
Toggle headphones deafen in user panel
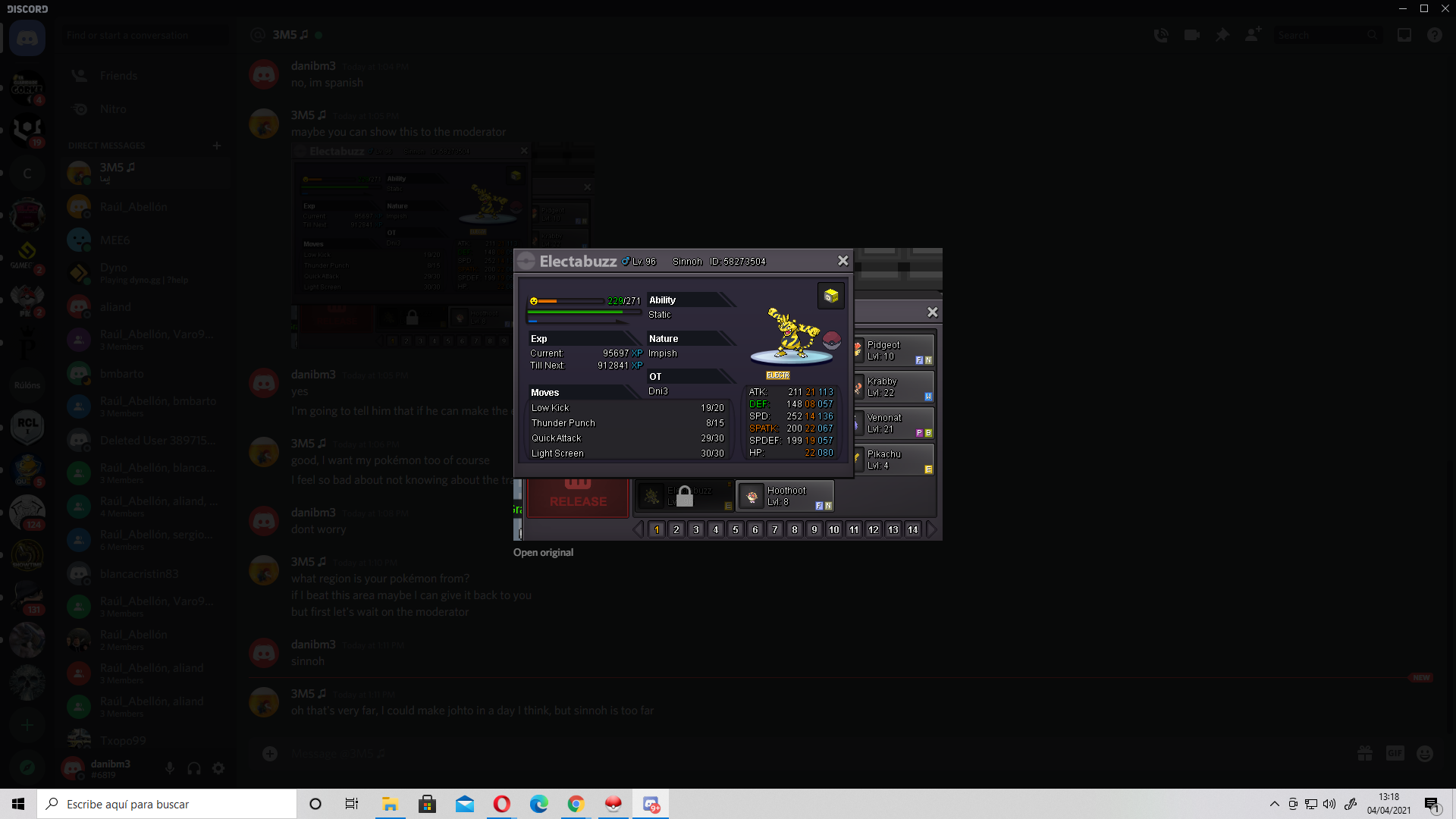coord(194,768)
